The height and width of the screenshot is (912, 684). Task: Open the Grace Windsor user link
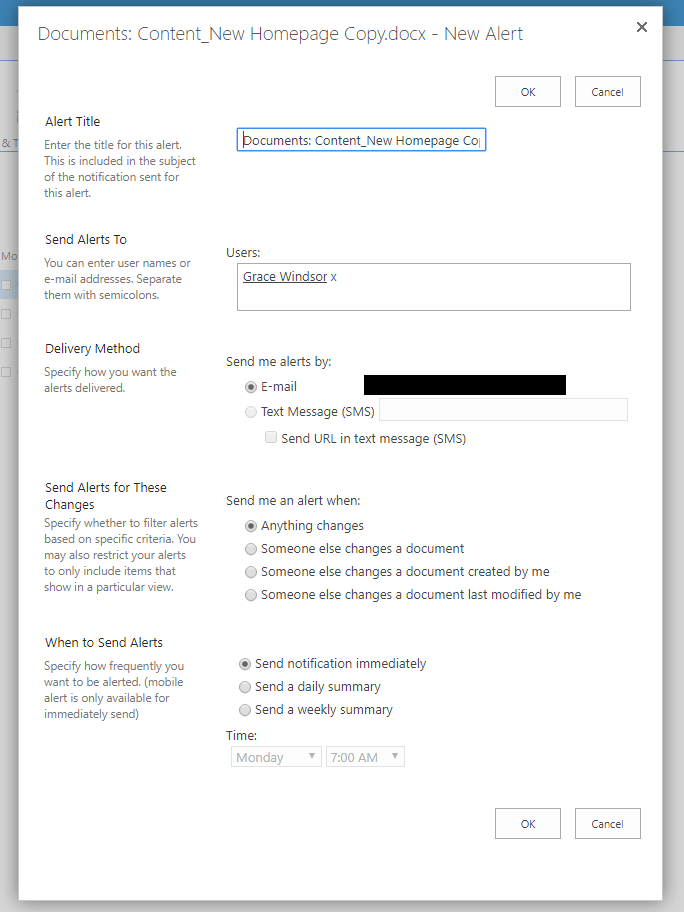coord(284,277)
